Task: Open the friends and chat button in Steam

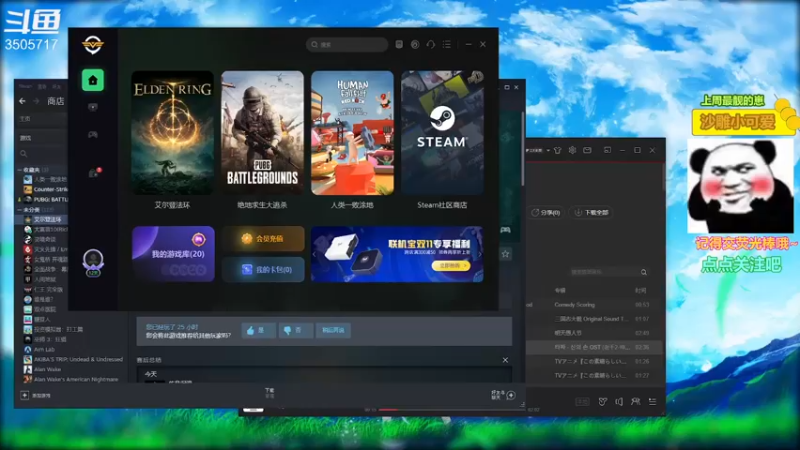Action: point(504,395)
